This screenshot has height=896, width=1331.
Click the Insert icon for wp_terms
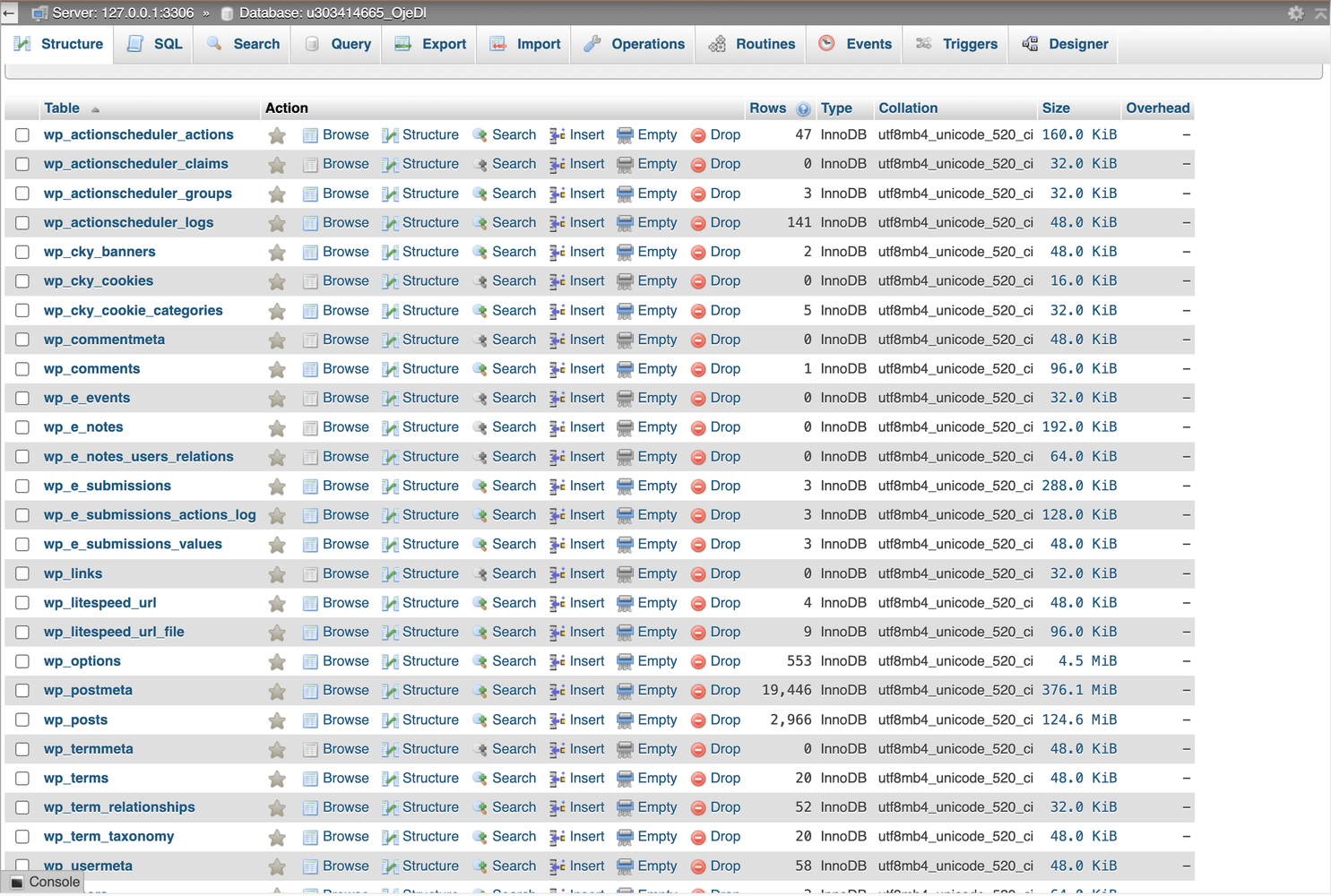557,779
